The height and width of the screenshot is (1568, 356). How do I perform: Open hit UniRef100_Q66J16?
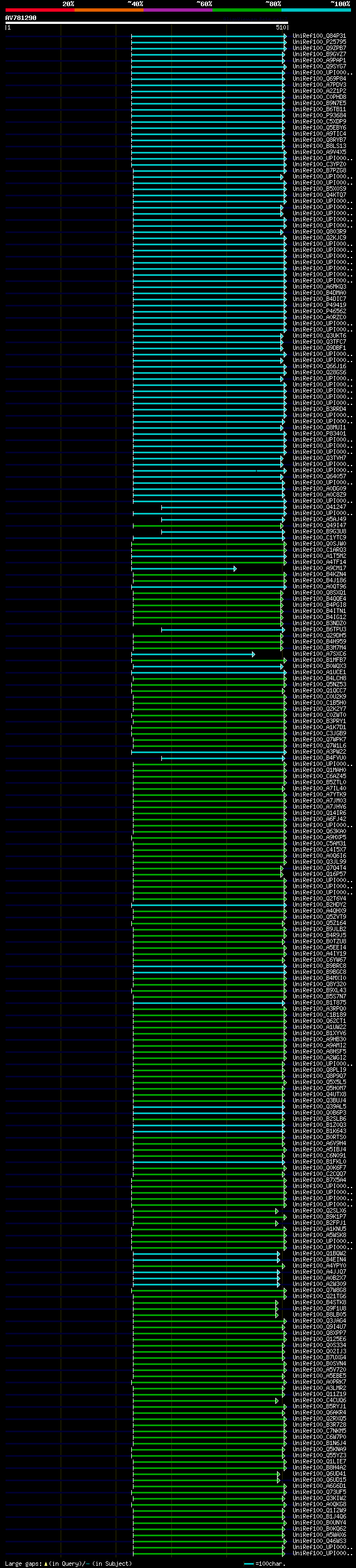click(x=319, y=367)
